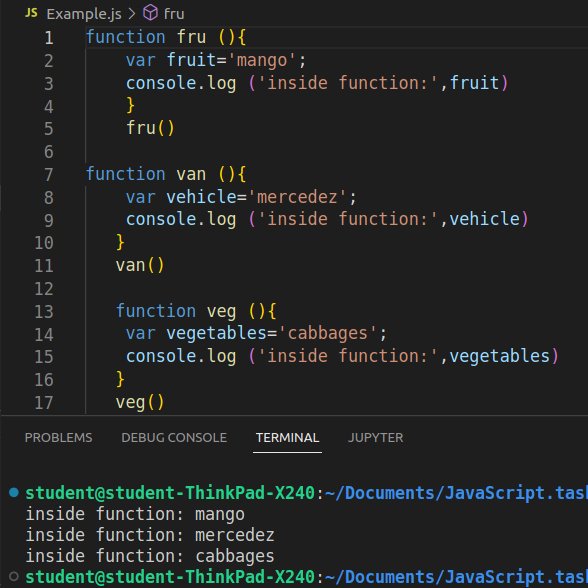
Task: Click the 'mercedez' string on line 8
Action: [x=297, y=197]
